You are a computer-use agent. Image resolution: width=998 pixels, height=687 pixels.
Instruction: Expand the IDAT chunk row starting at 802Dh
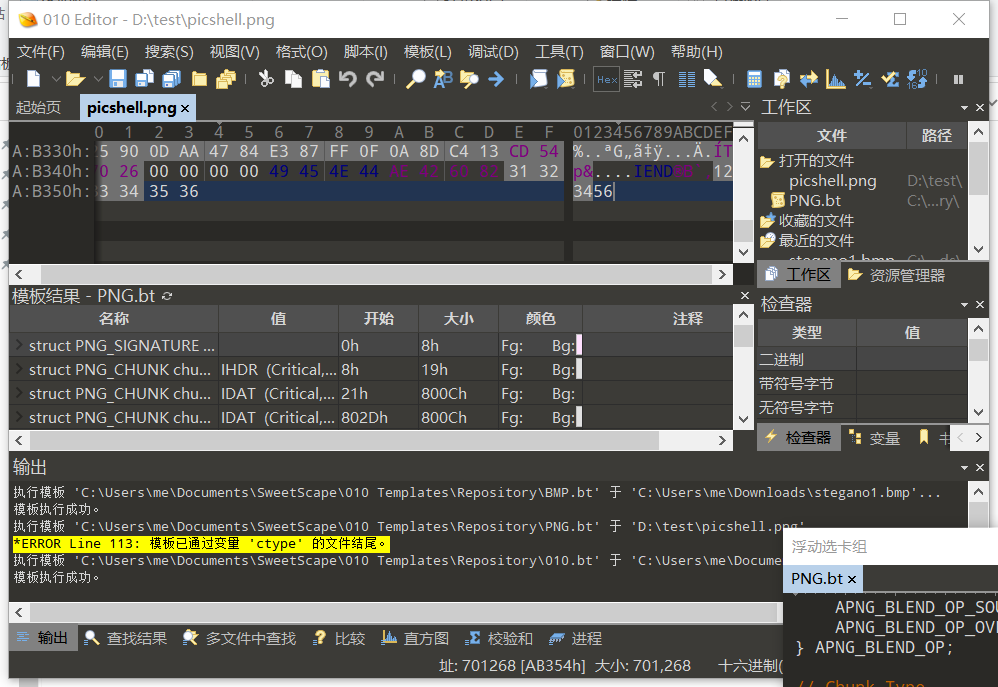[x=19, y=418]
